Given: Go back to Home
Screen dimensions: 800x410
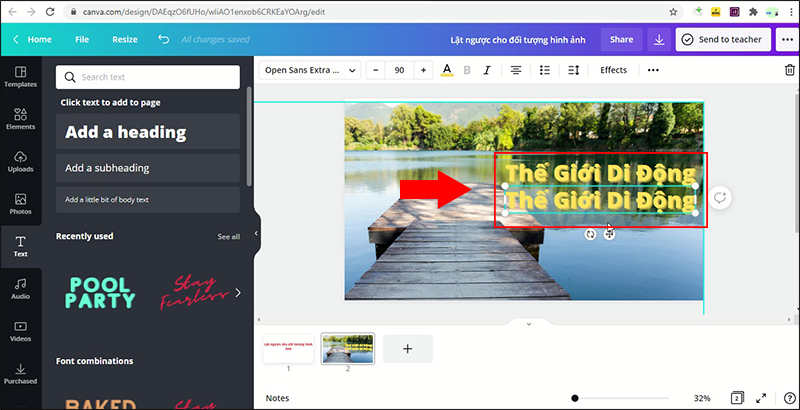Looking at the screenshot, I should click(x=33, y=39).
